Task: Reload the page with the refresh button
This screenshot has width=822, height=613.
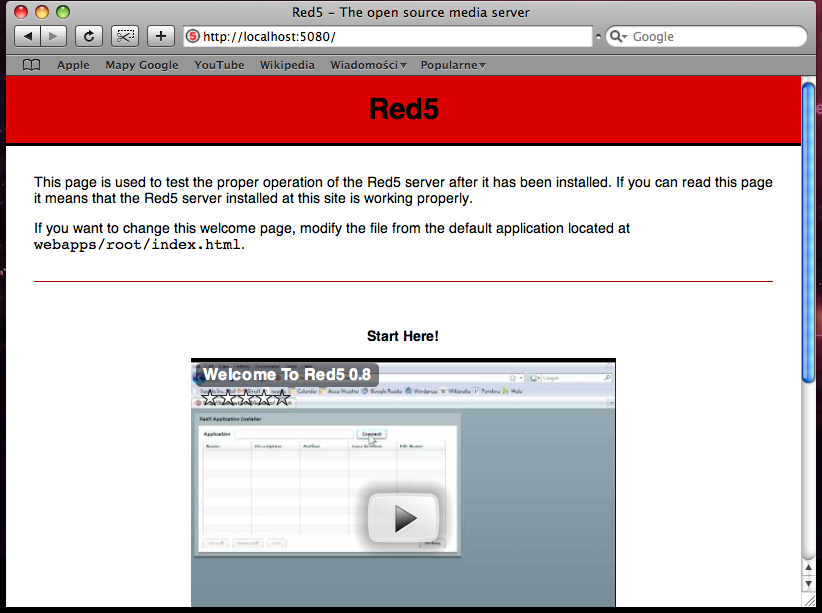Action: [89, 36]
